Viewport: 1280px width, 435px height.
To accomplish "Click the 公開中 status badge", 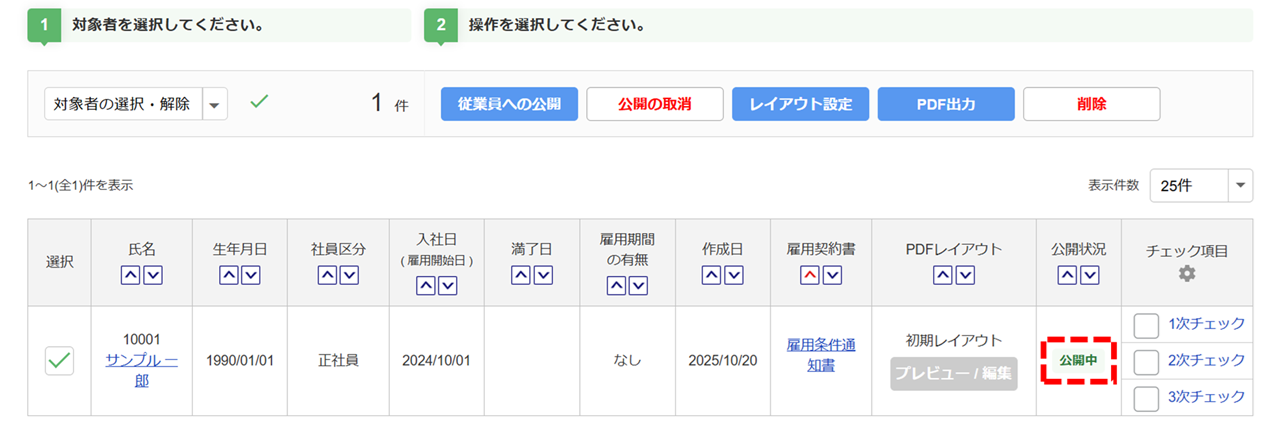I will point(1078,360).
